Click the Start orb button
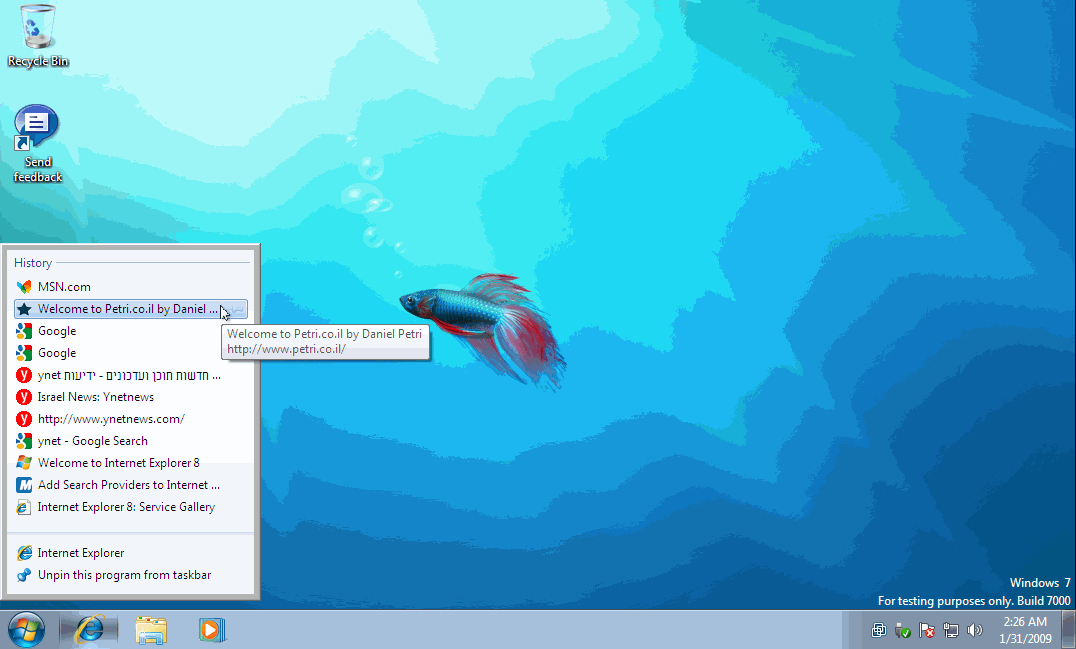1076x649 pixels. [24, 630]
